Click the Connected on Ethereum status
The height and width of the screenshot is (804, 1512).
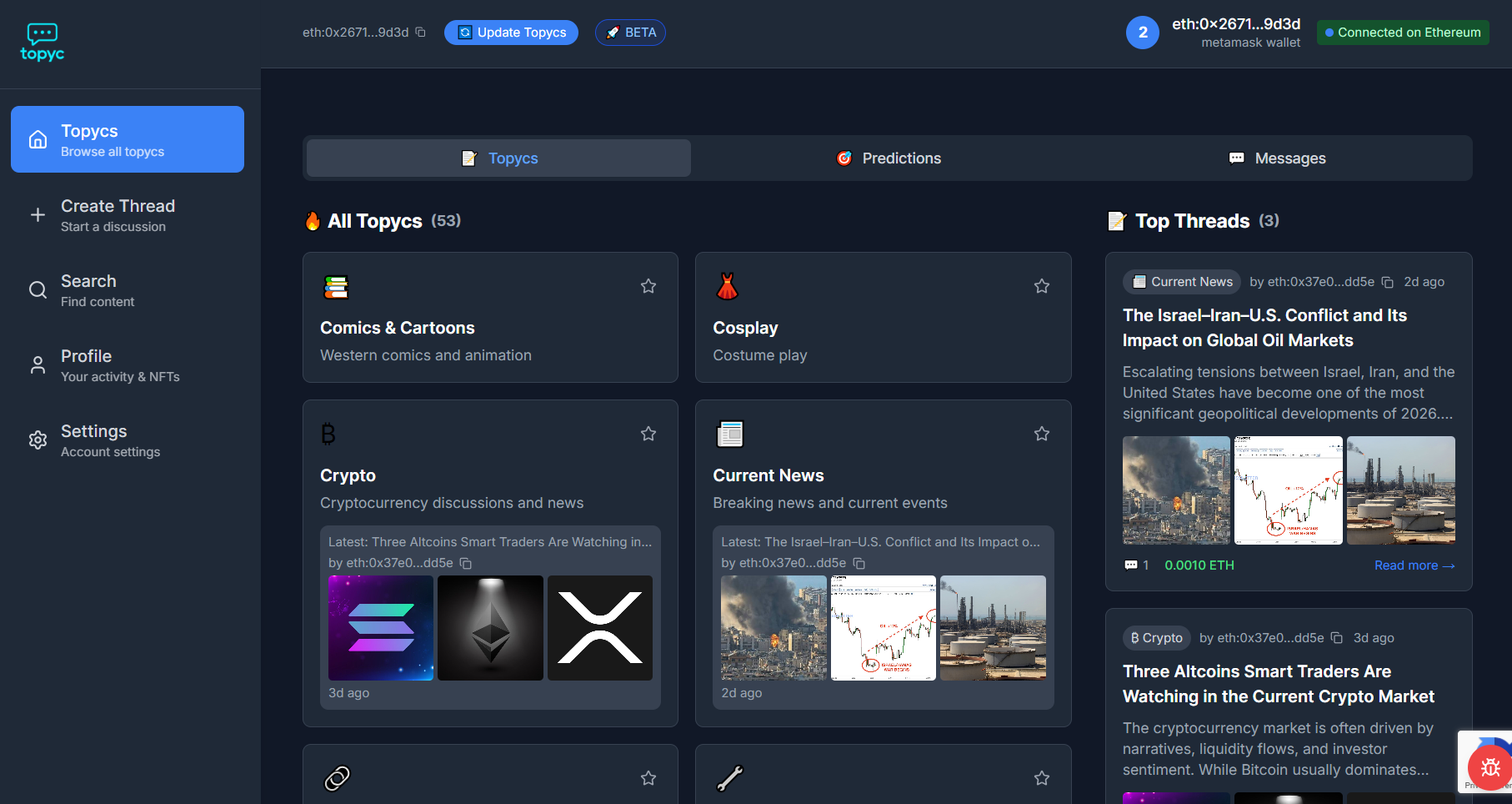coord(1403,33)
